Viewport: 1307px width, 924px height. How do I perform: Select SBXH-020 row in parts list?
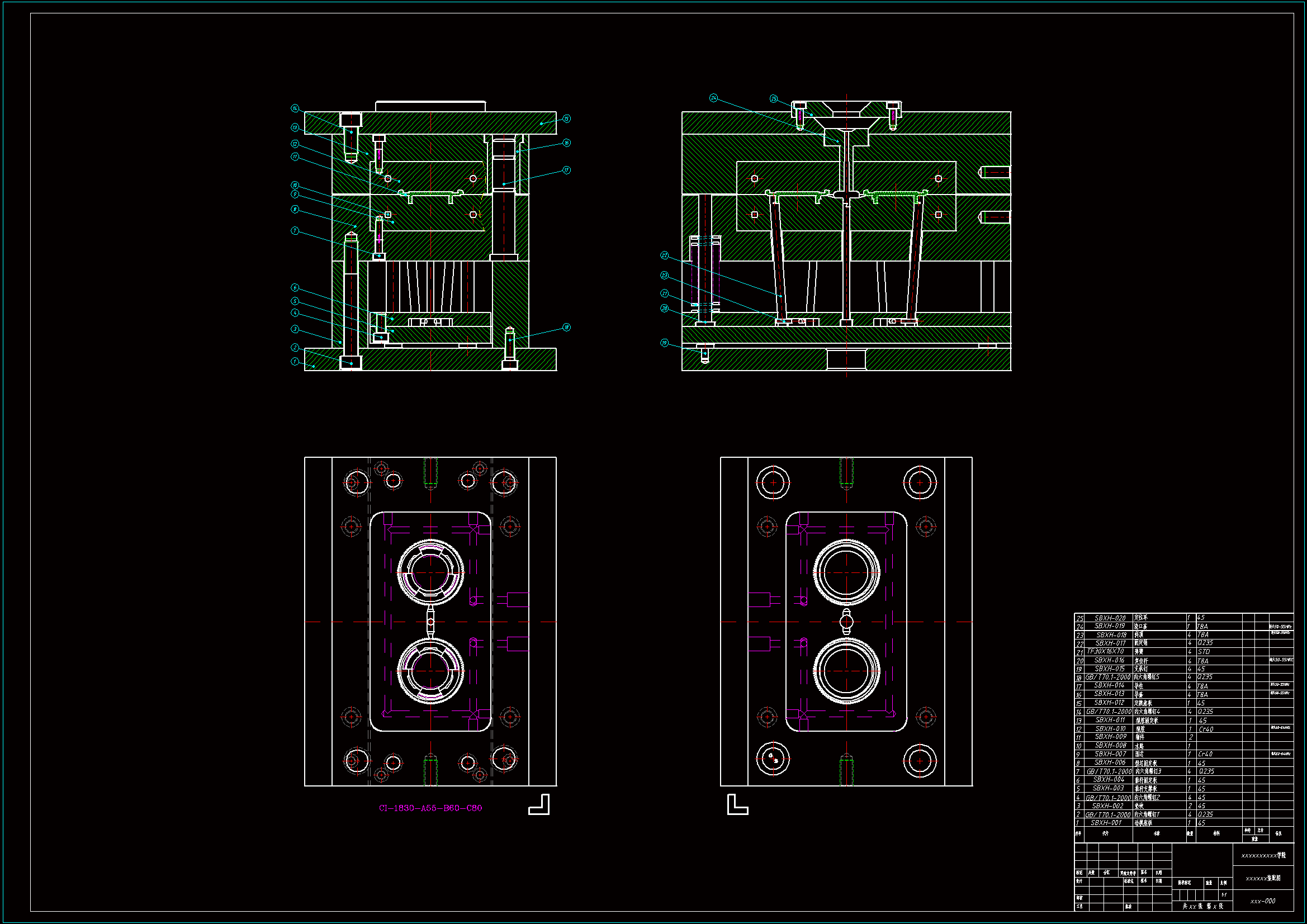click(1110, 618)
